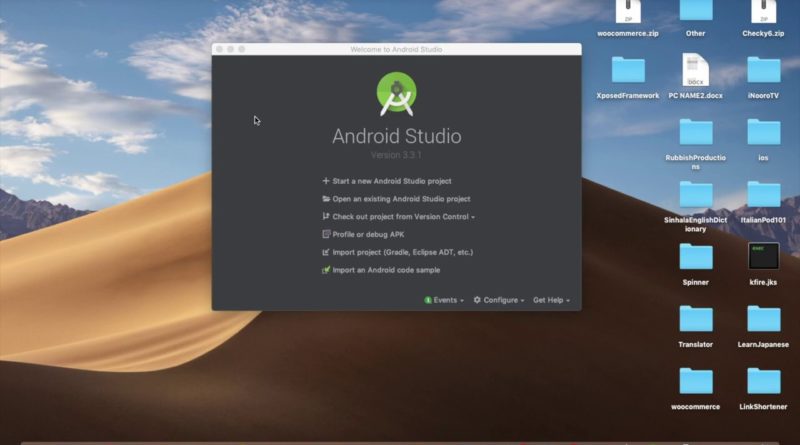Open the Configure dropdown menu
The width and height of the screenshot is (800, 445).
498,300
